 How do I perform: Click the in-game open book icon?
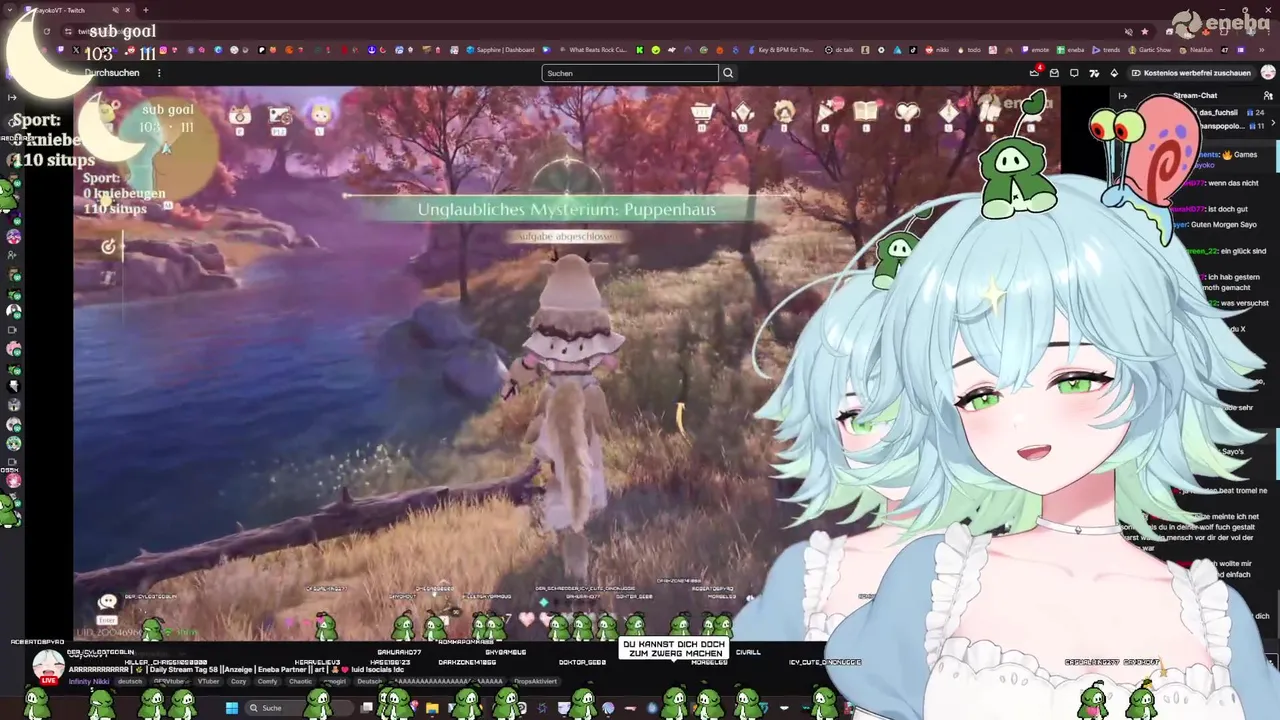pyautogui.click(x=866, y=112)
